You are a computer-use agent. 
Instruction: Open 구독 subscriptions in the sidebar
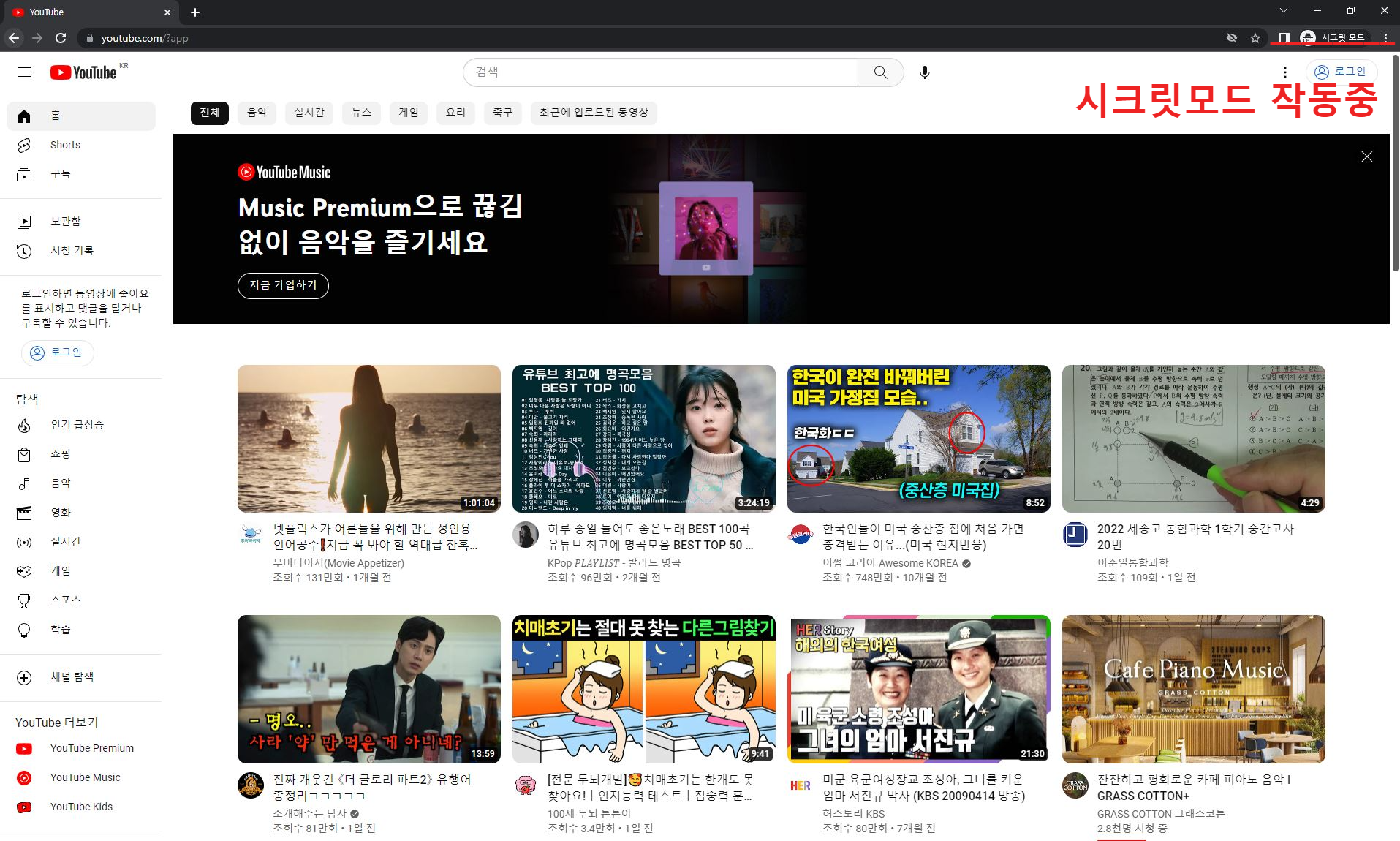coord(81,174)
